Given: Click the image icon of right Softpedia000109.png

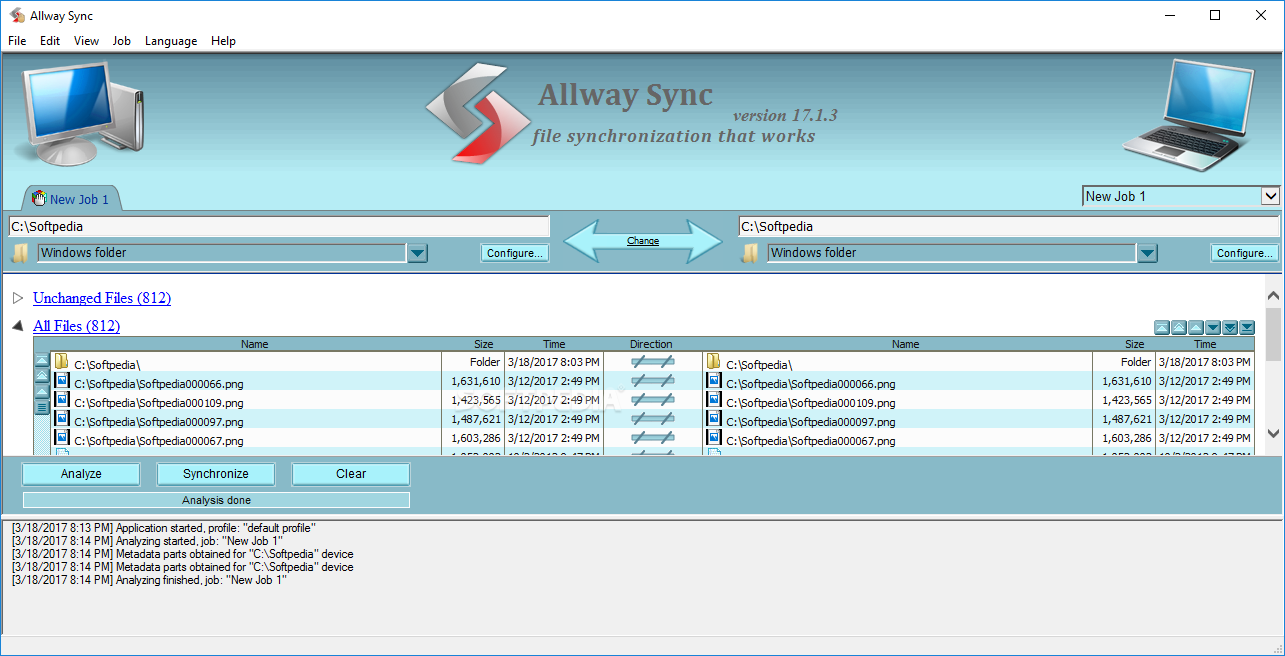Looking at the screenshot, I should point(714,399).
